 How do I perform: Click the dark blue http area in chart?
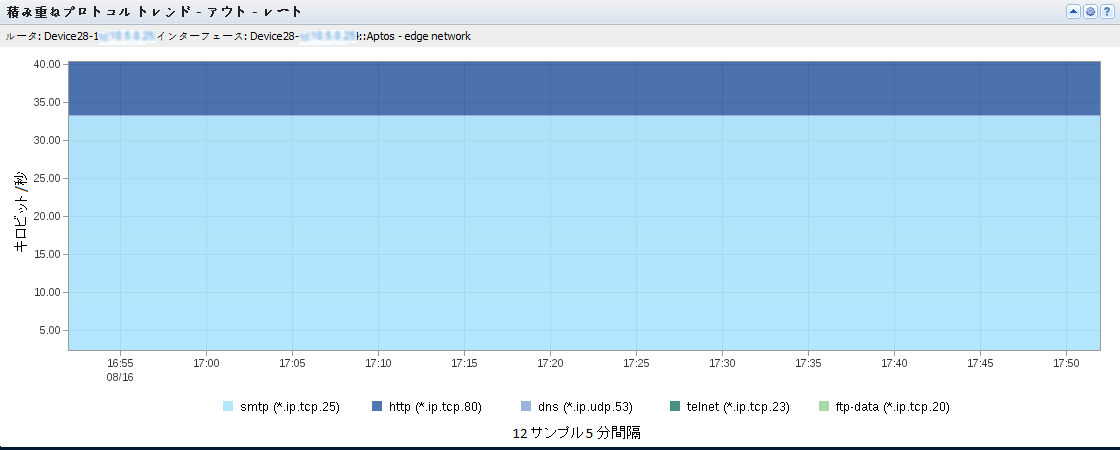(x=584, y=88)
